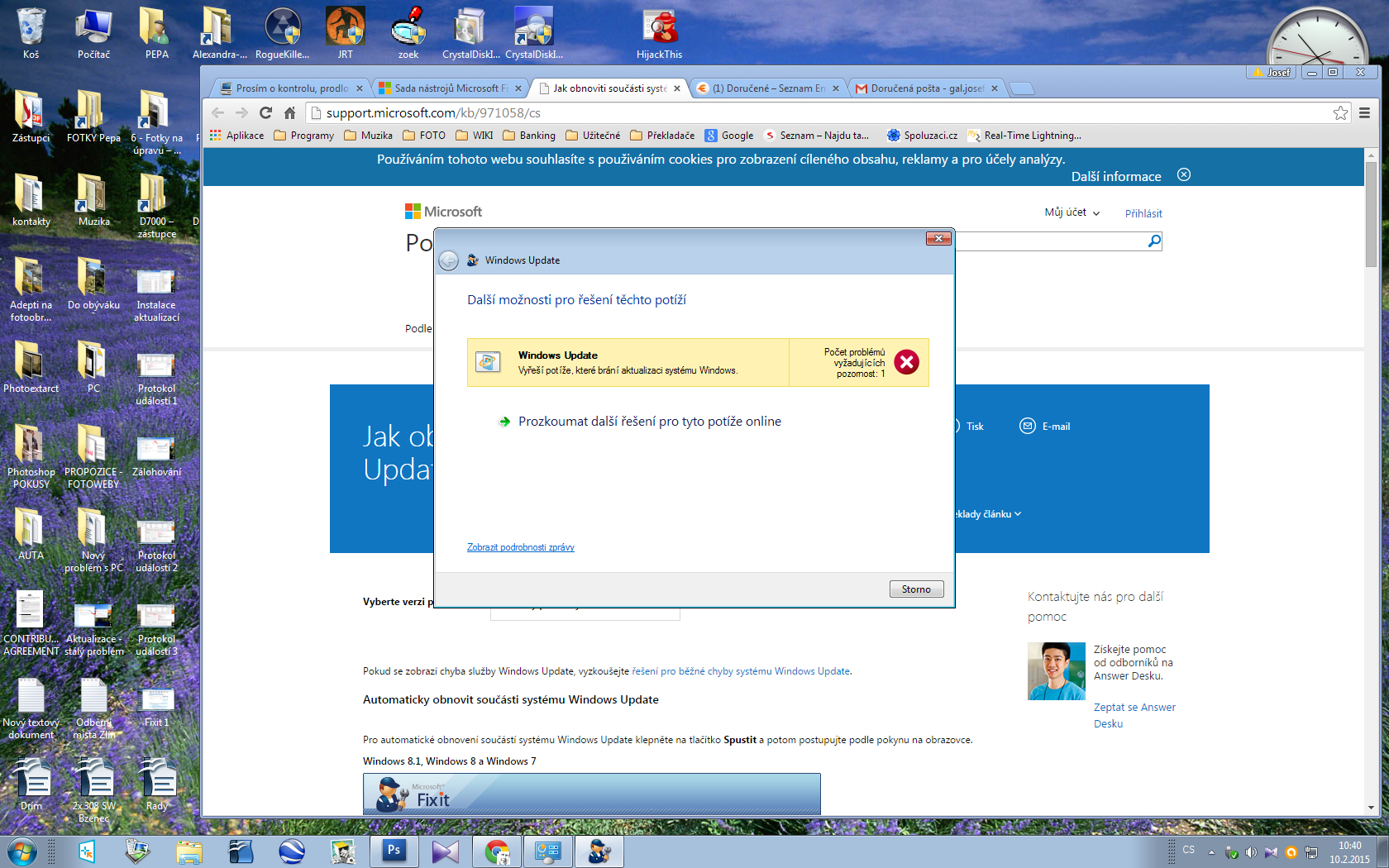Open the Programy bookmark folder
Viewport: 1389px width, 868px height.
coord(303,136)
